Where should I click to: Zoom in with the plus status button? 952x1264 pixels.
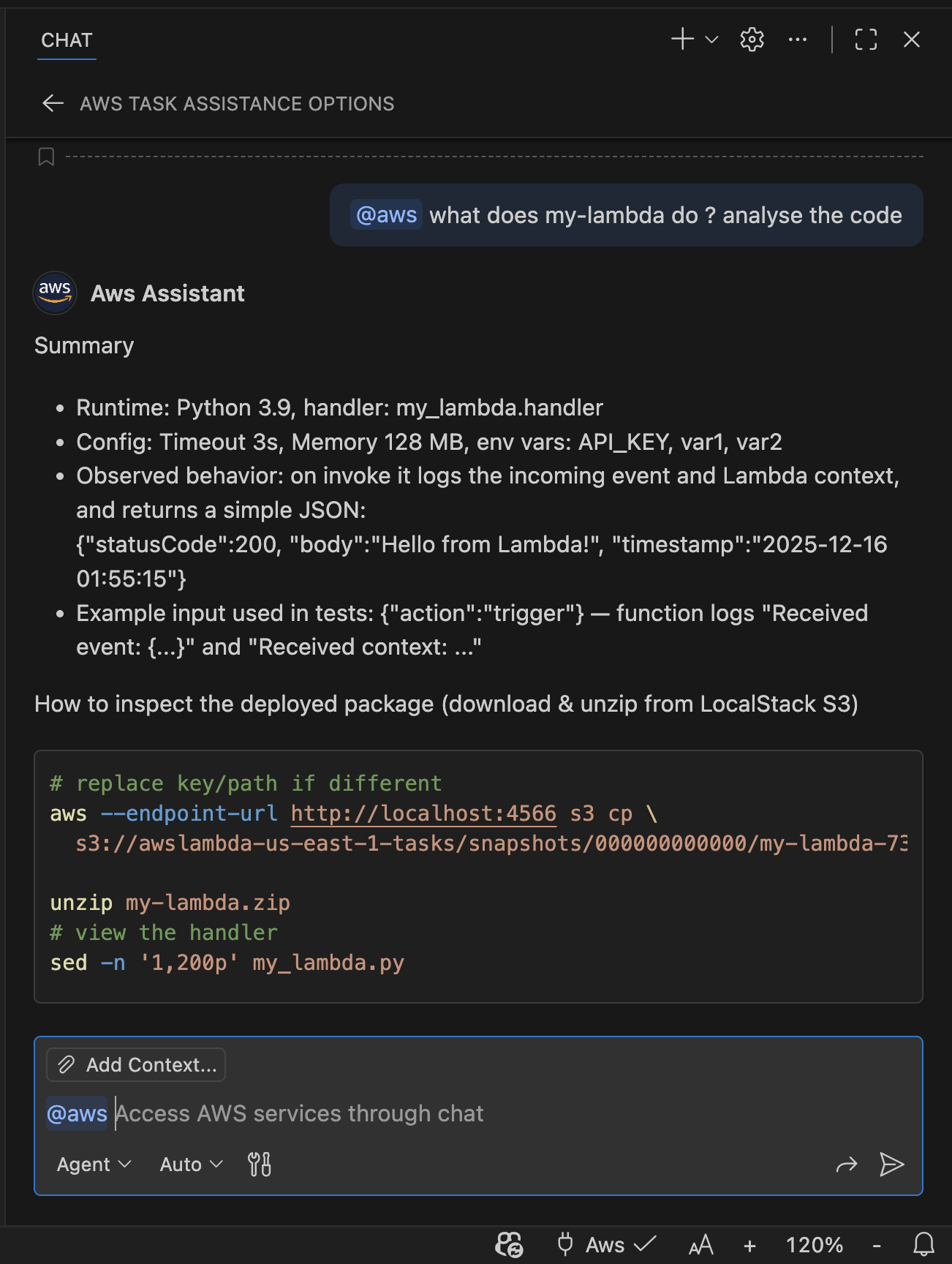point(749,1245)
